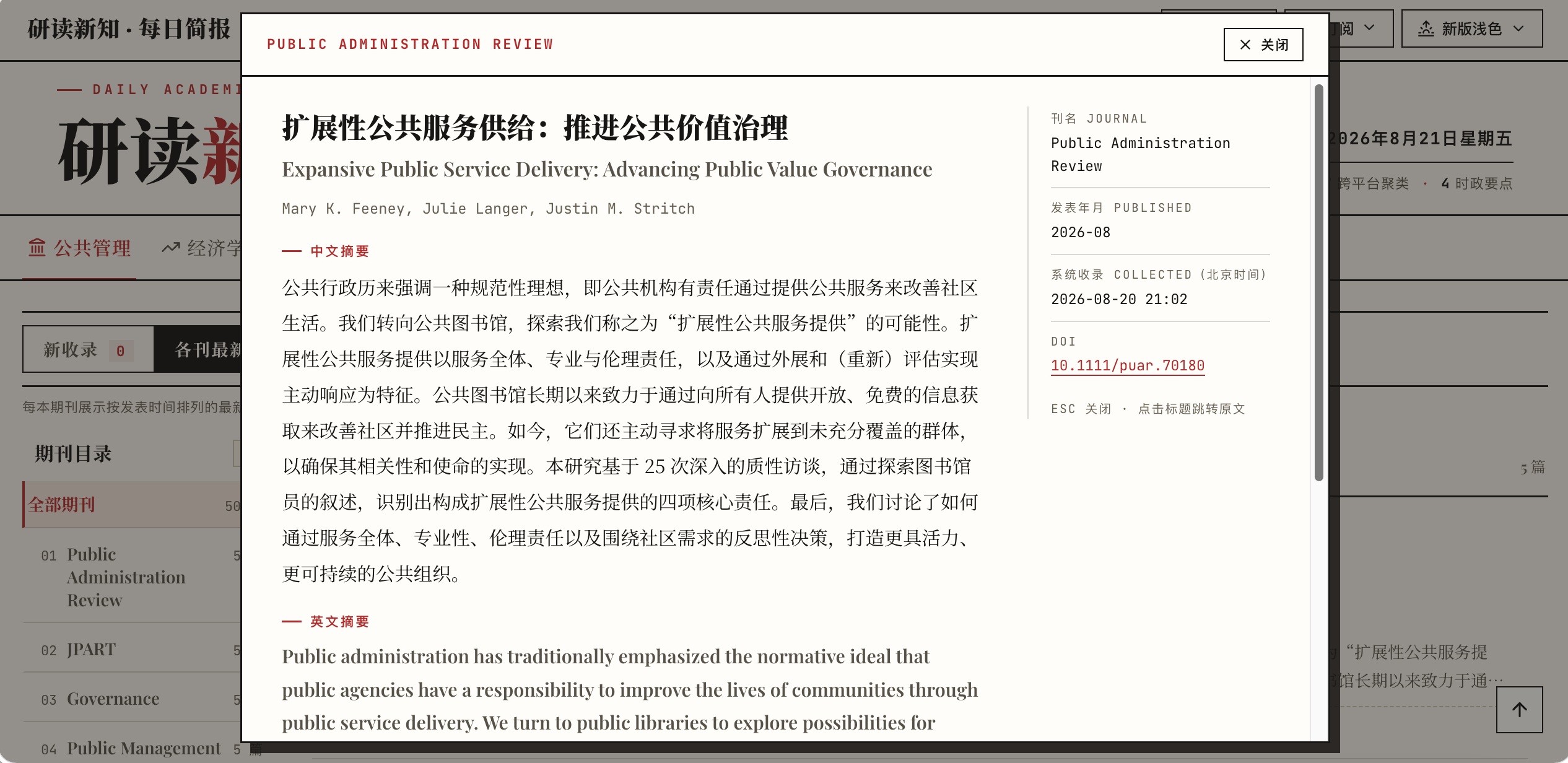
Task: Click the author line Mary K. Feeney
Action: [x=488, y=209]
